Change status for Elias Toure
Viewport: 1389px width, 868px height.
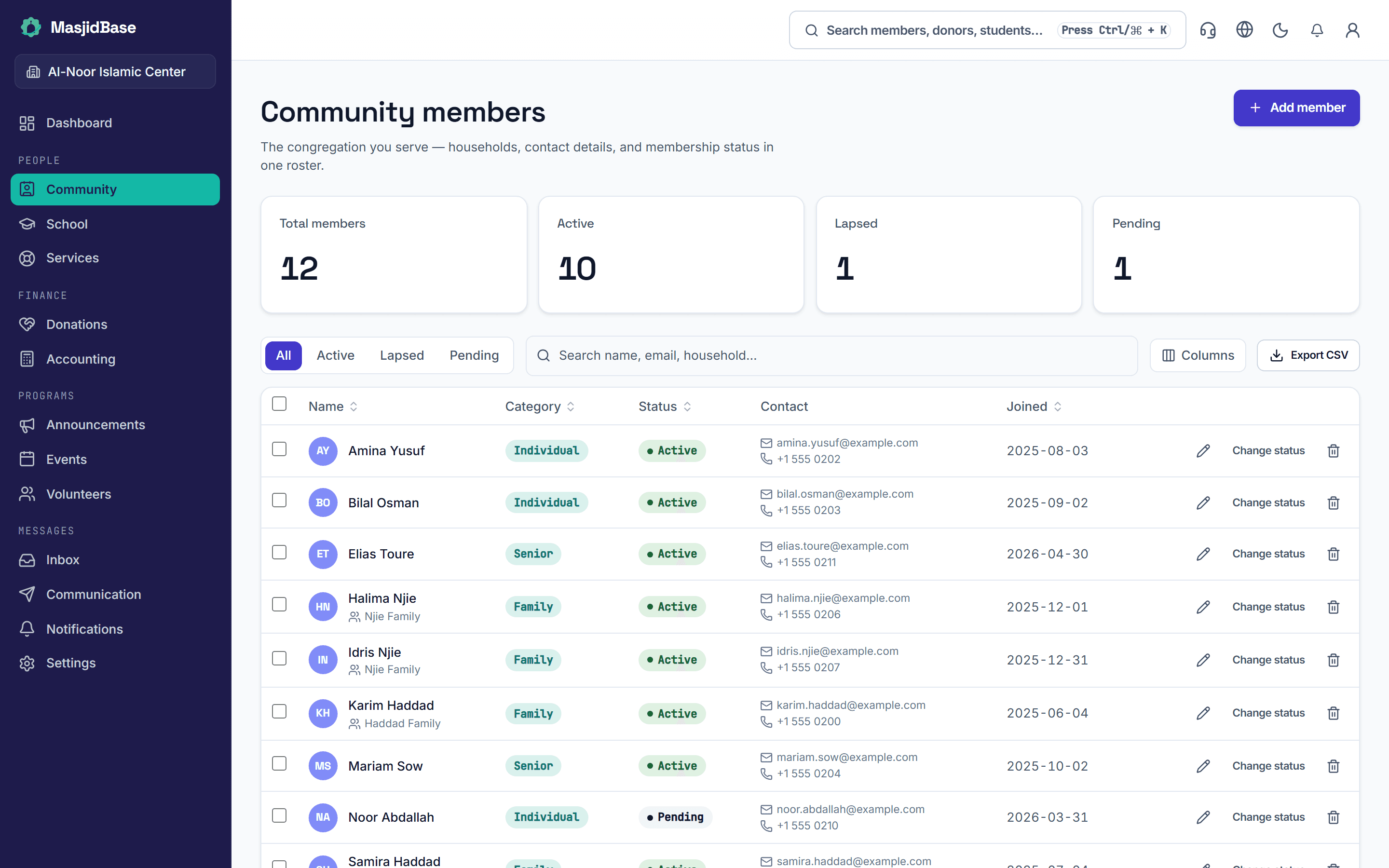click(1268, 554)
